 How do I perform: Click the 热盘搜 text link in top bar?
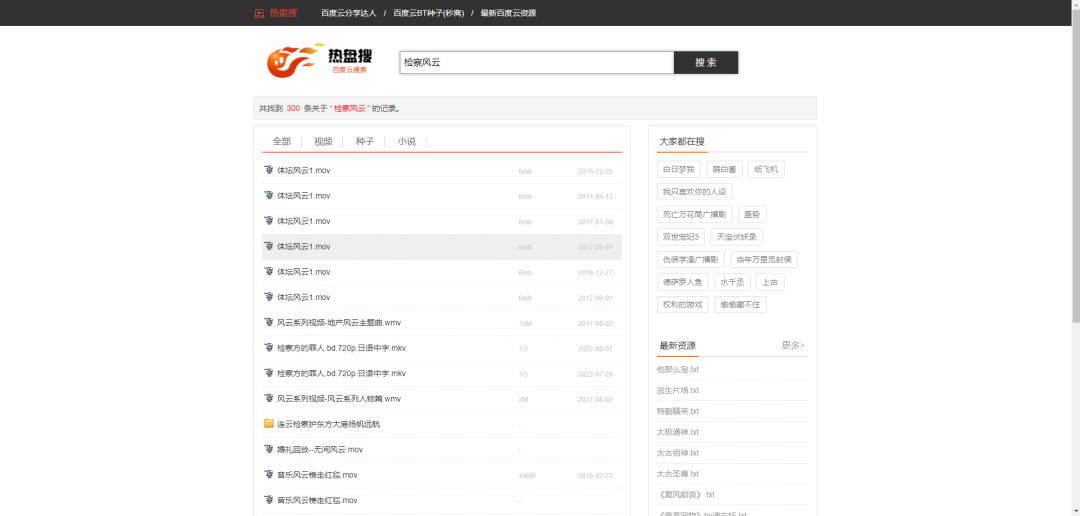pyautogui.click(x=283, y=13)
